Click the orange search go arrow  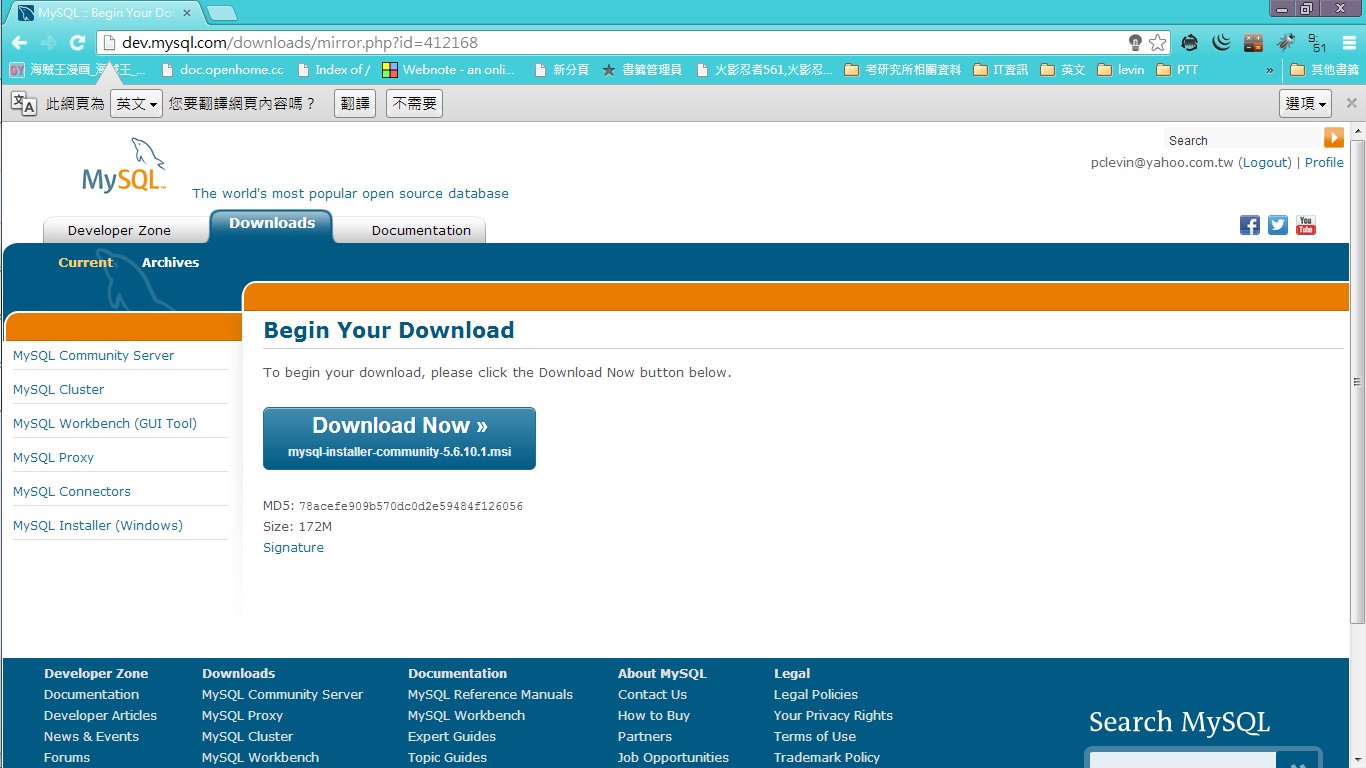[x=1334, y=138]
